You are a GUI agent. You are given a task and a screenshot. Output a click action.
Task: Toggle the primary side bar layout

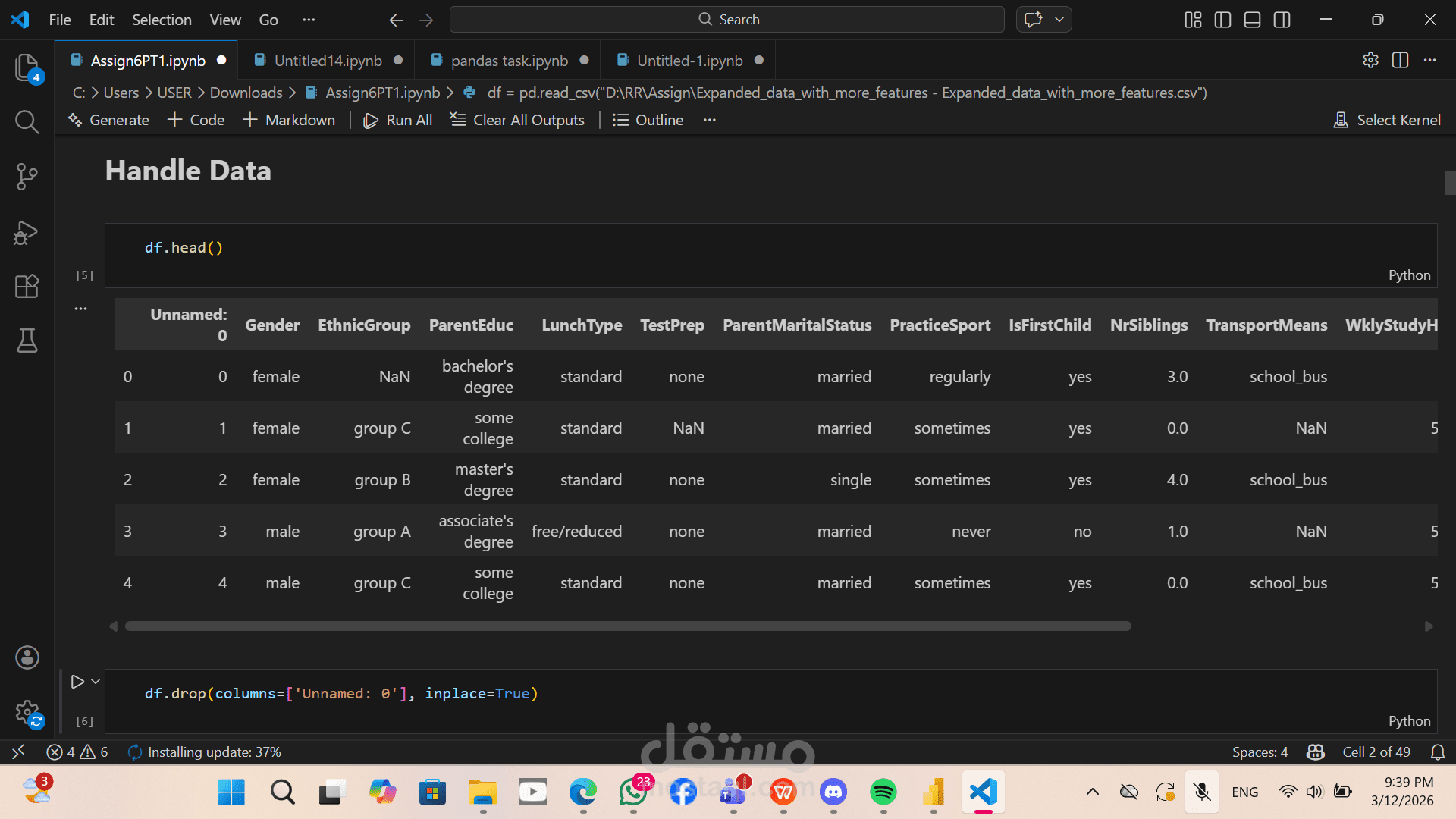click(1222, 20)
